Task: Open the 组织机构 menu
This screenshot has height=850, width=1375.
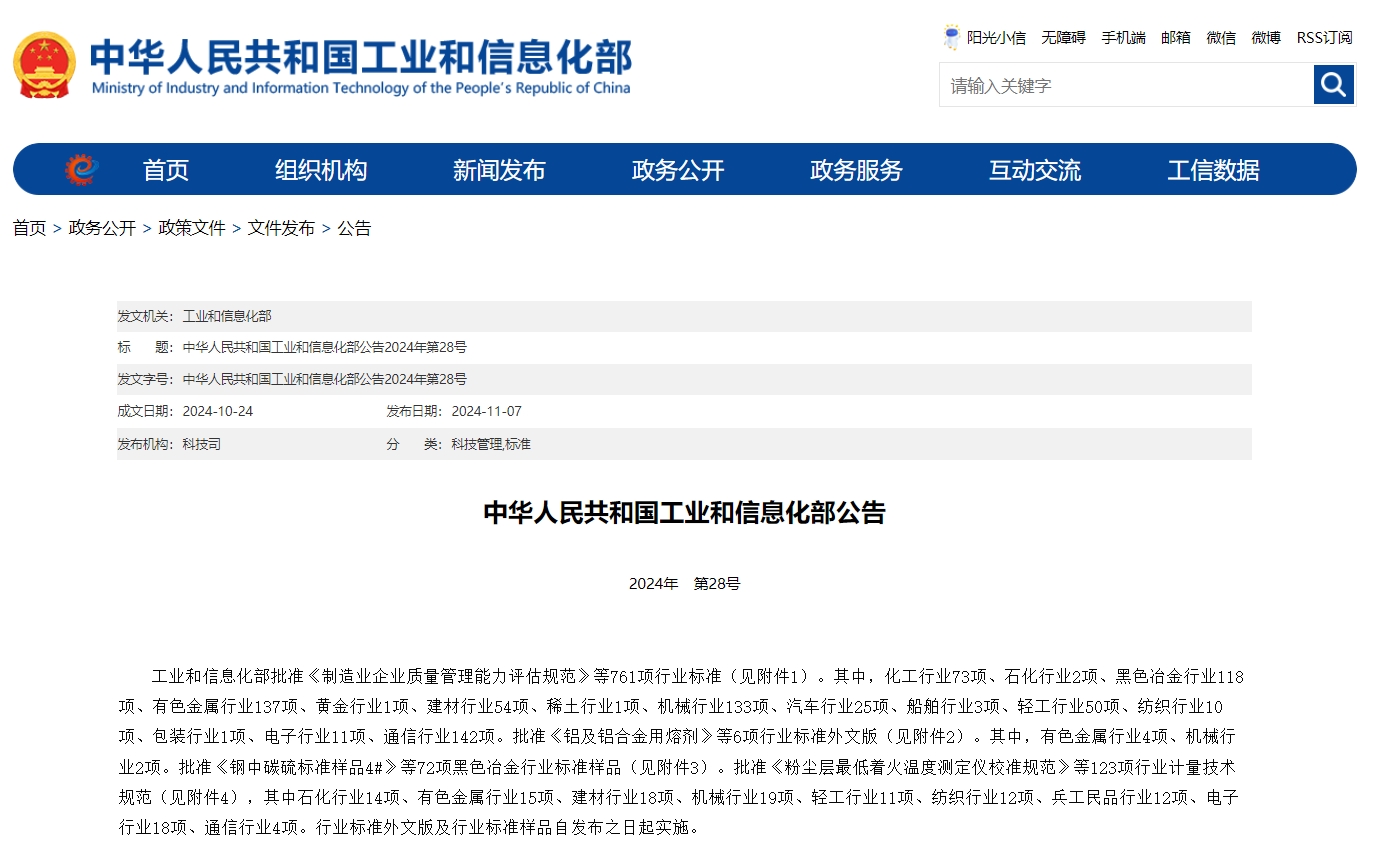Action: (321, 170)
